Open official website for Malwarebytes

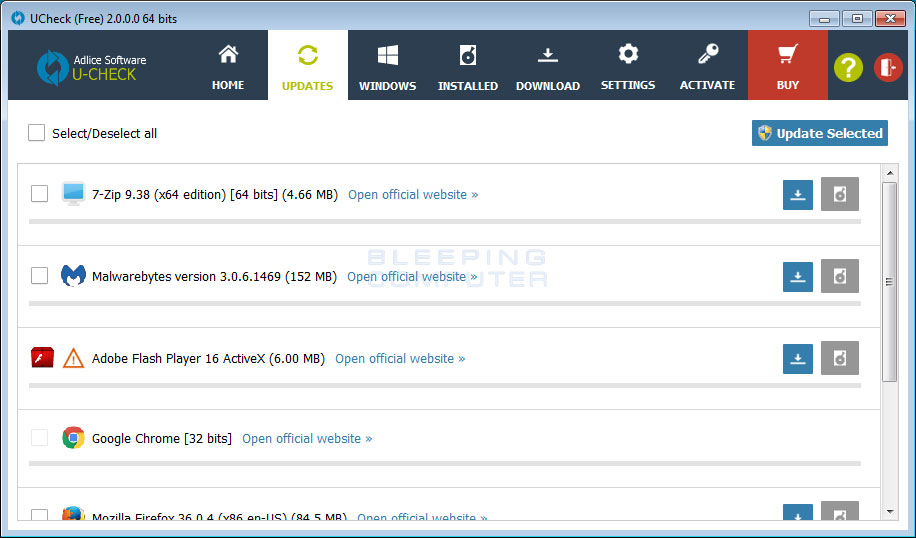(x=412, y=276)
